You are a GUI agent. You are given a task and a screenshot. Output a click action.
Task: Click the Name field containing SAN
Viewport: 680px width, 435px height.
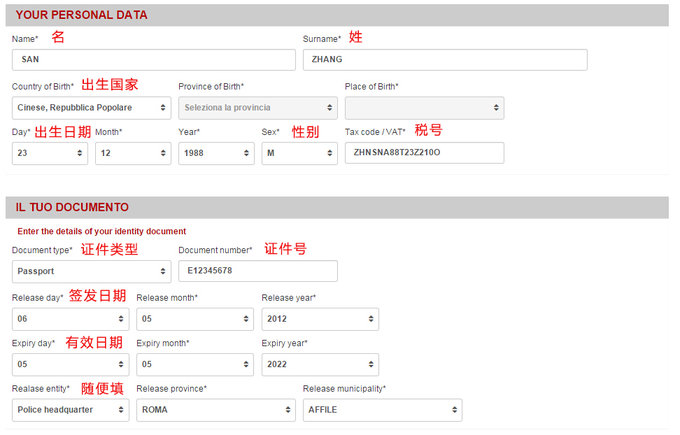pos(153,60)
